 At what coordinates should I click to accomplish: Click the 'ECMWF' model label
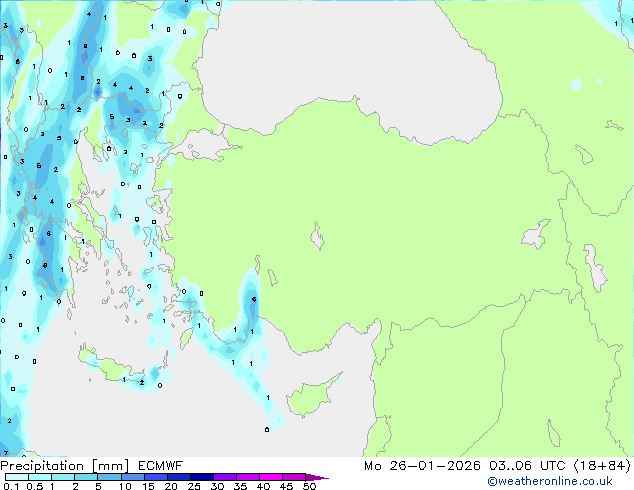(161, 466)
